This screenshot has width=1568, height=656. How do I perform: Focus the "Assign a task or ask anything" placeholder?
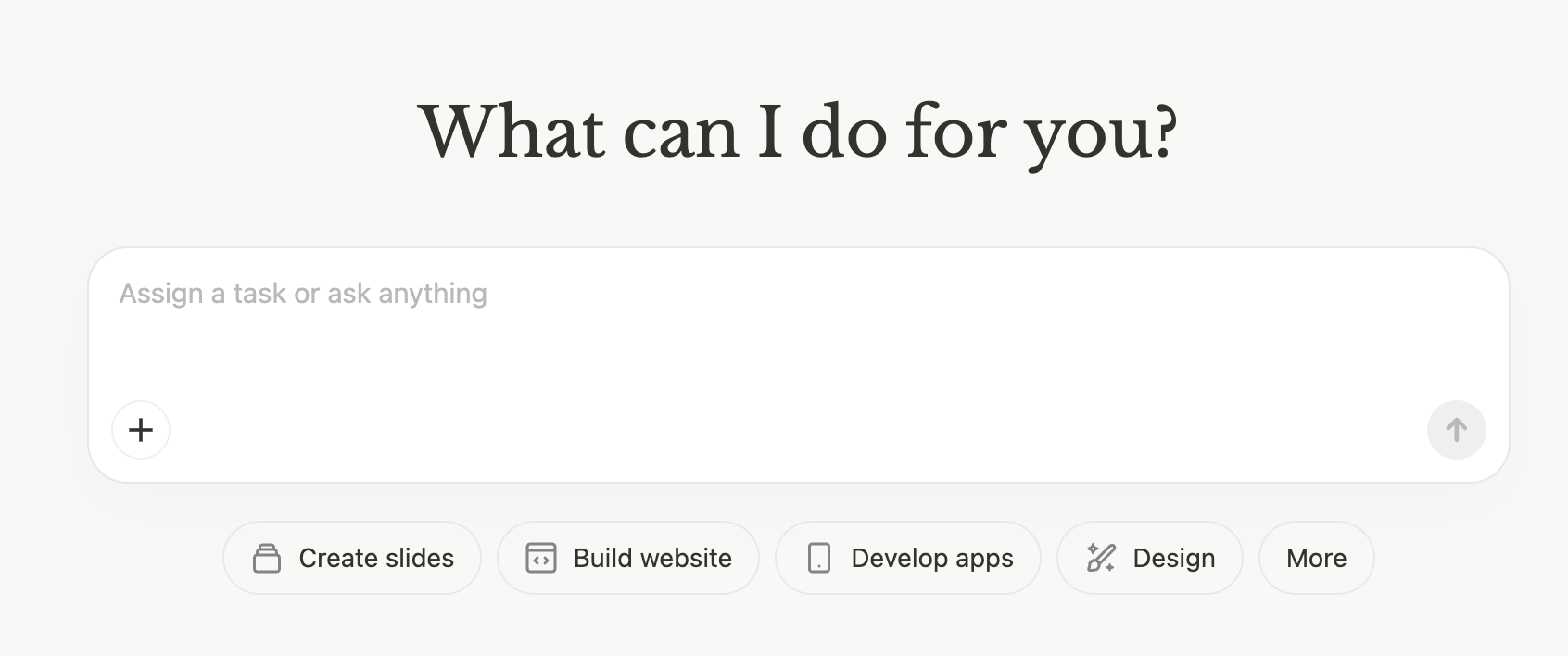[x=303, y=294]
